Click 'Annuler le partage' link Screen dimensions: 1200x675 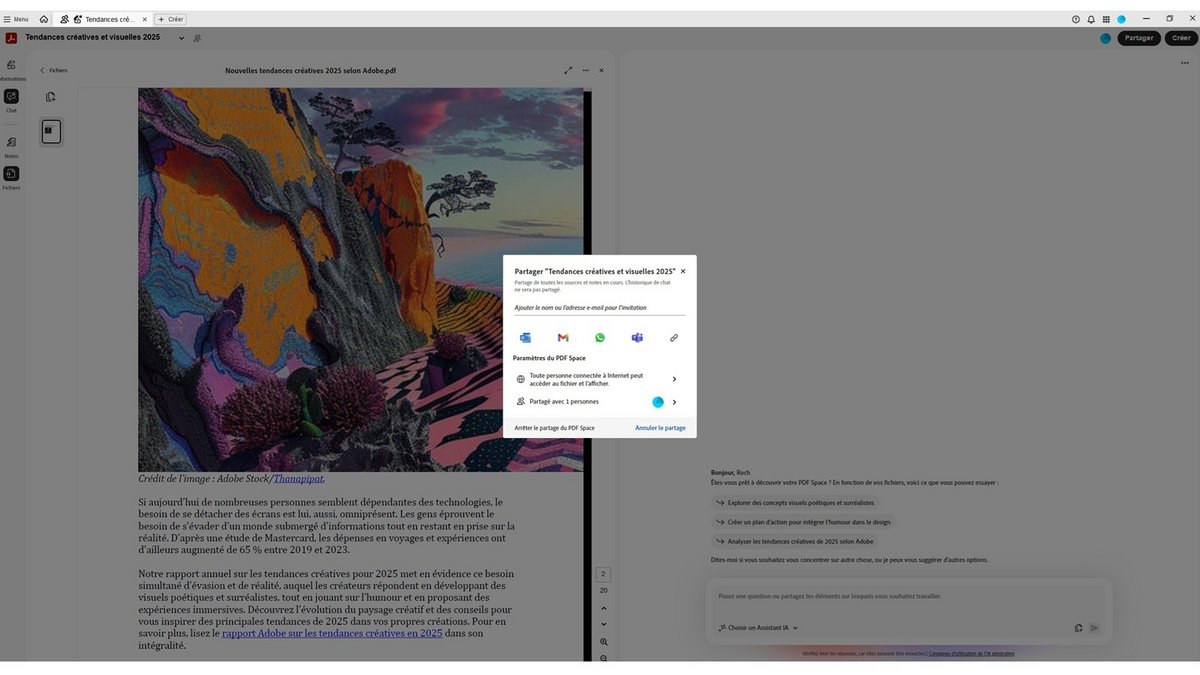(660, 428)
